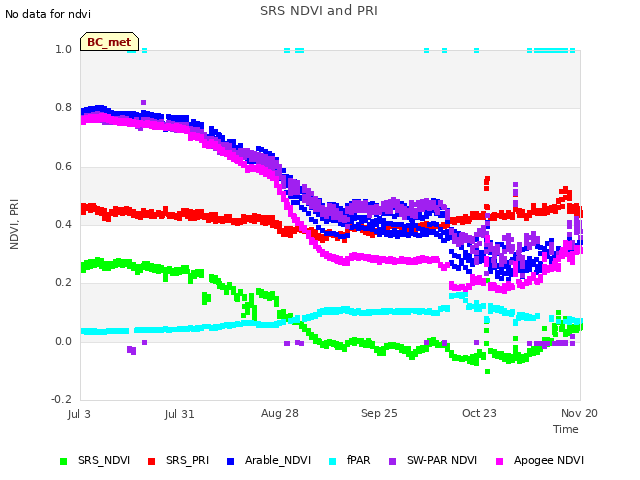Screen dimensions: 640x480
Task: Click the Aug 28 x-axis tick label
Action: [x=280, y=413]
